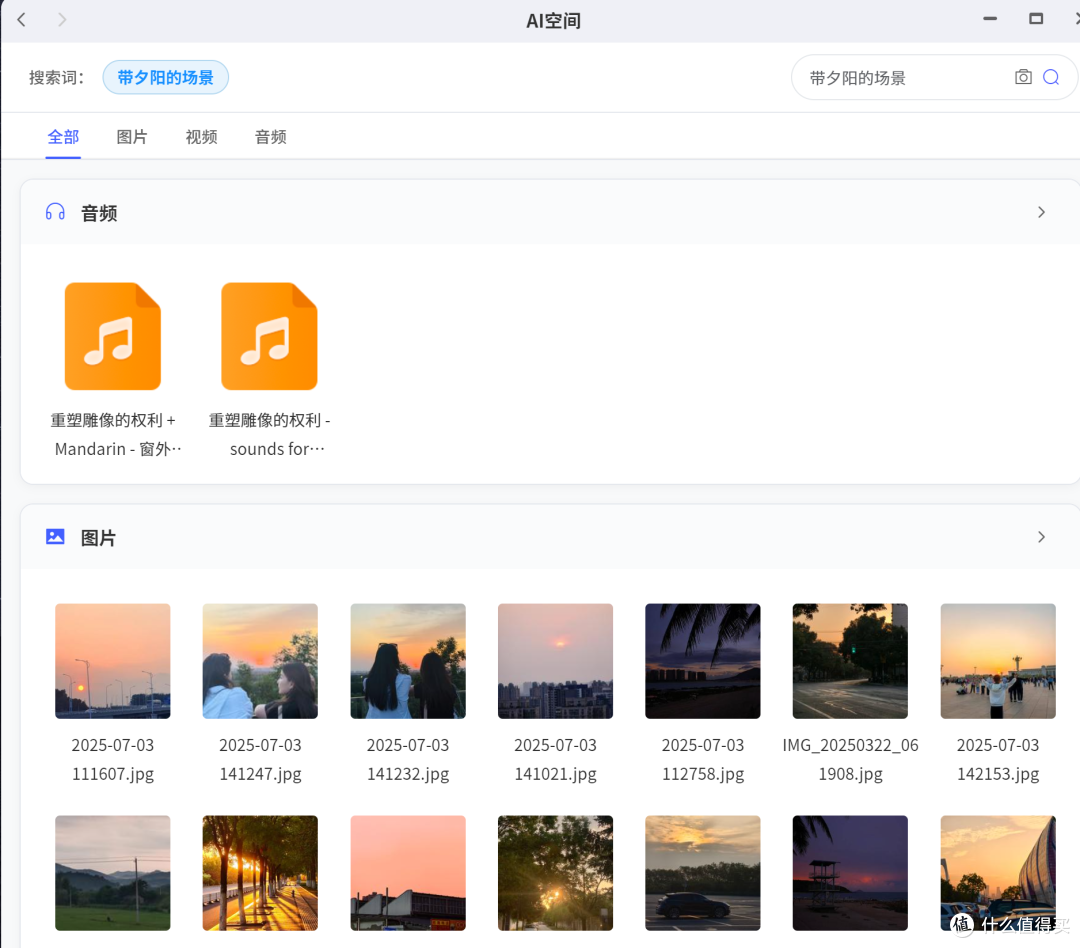The image size is (1080, 948).
Task: Click the forward navigation arrow
Action: (x=62, y=19)
